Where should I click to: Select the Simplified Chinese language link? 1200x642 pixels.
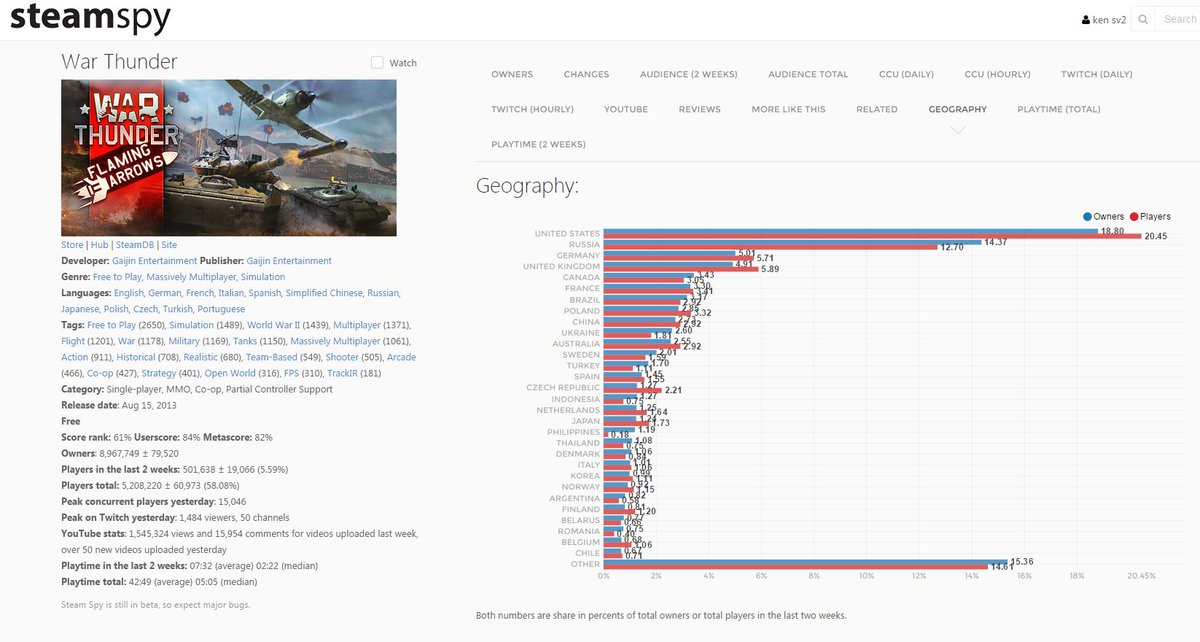coord(326,293)
